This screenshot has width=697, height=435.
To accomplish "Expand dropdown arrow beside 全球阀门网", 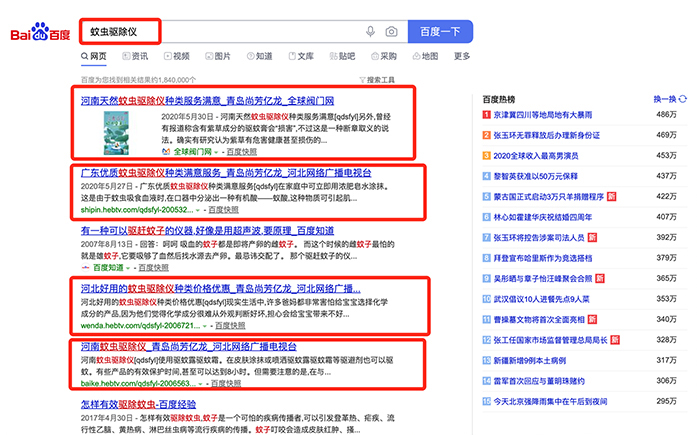I will (216, 152).
